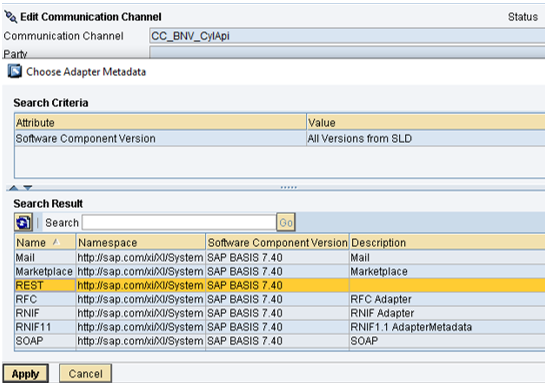545x385 pixels.
Task: Click the Go search button
Action: [286, 222]
